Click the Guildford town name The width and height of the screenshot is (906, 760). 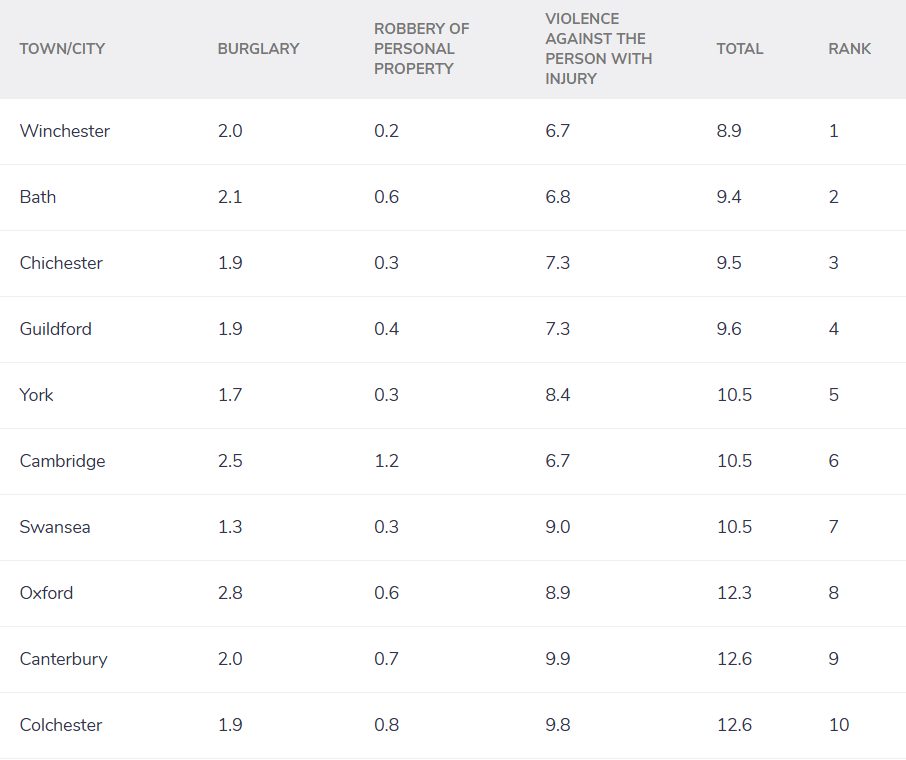point(55,329)
